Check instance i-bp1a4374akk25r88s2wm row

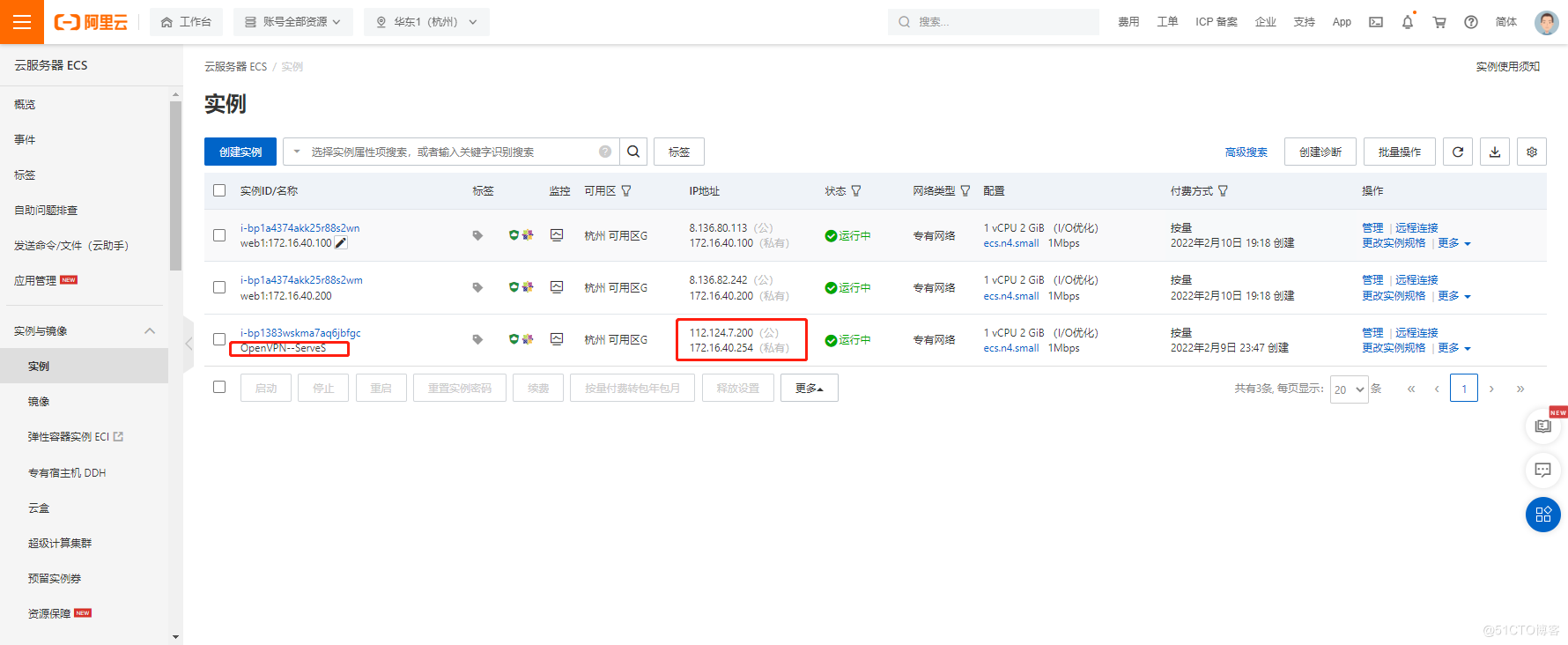(219, 287)
